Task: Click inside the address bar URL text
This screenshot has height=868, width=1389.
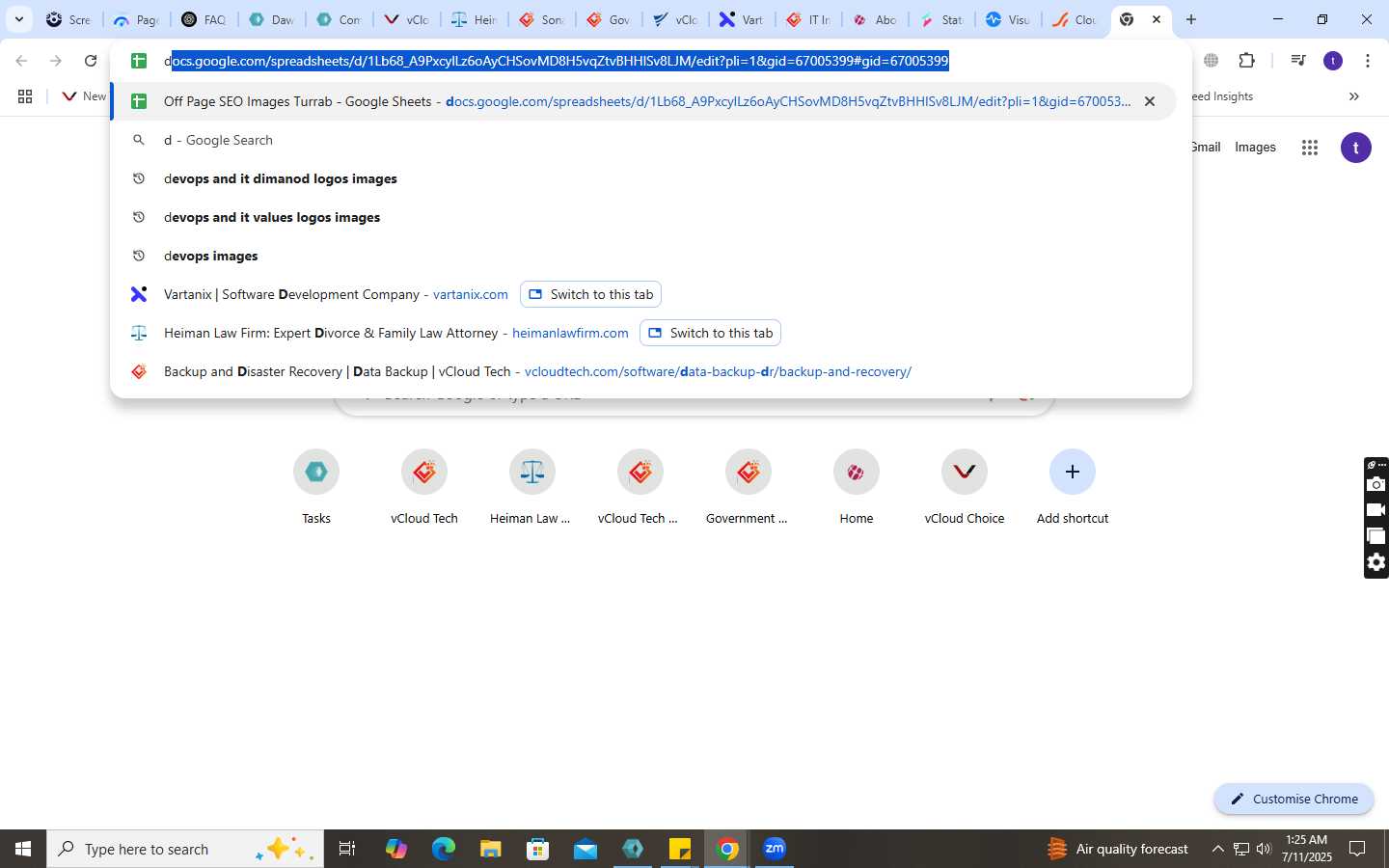Action: 557,61
